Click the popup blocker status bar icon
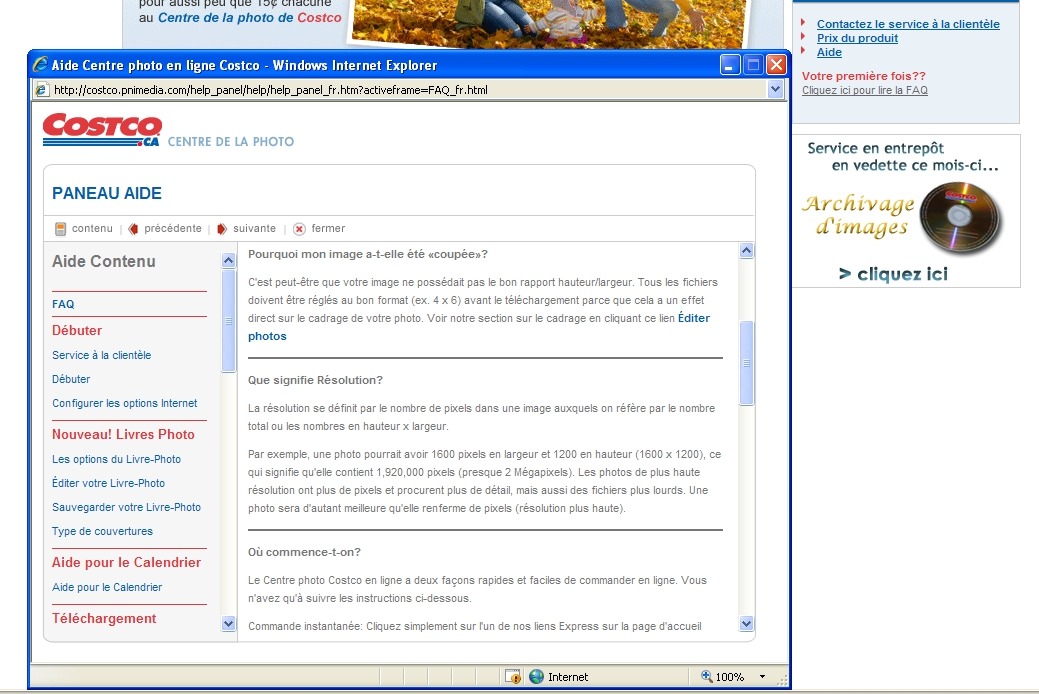The height and width of the screenshot is (694, 1039). (513, 677)
